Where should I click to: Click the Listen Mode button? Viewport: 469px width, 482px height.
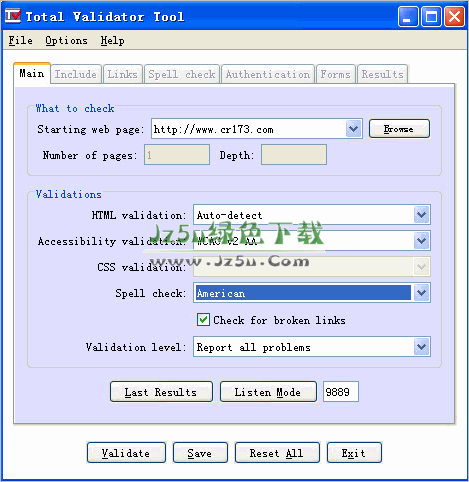click(x=268, y=392)
